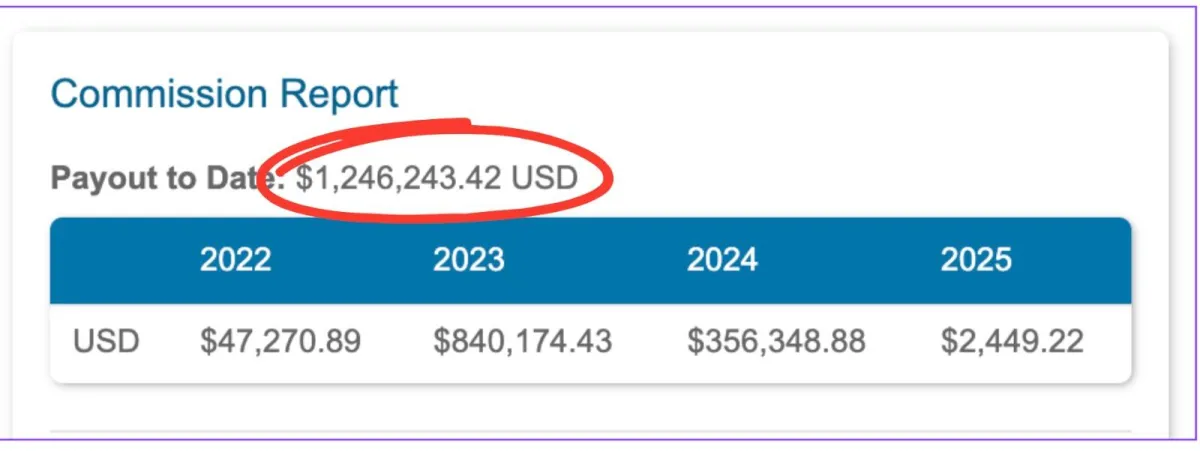
Task: Select the 2022 column header
Action: coord(235,260)
